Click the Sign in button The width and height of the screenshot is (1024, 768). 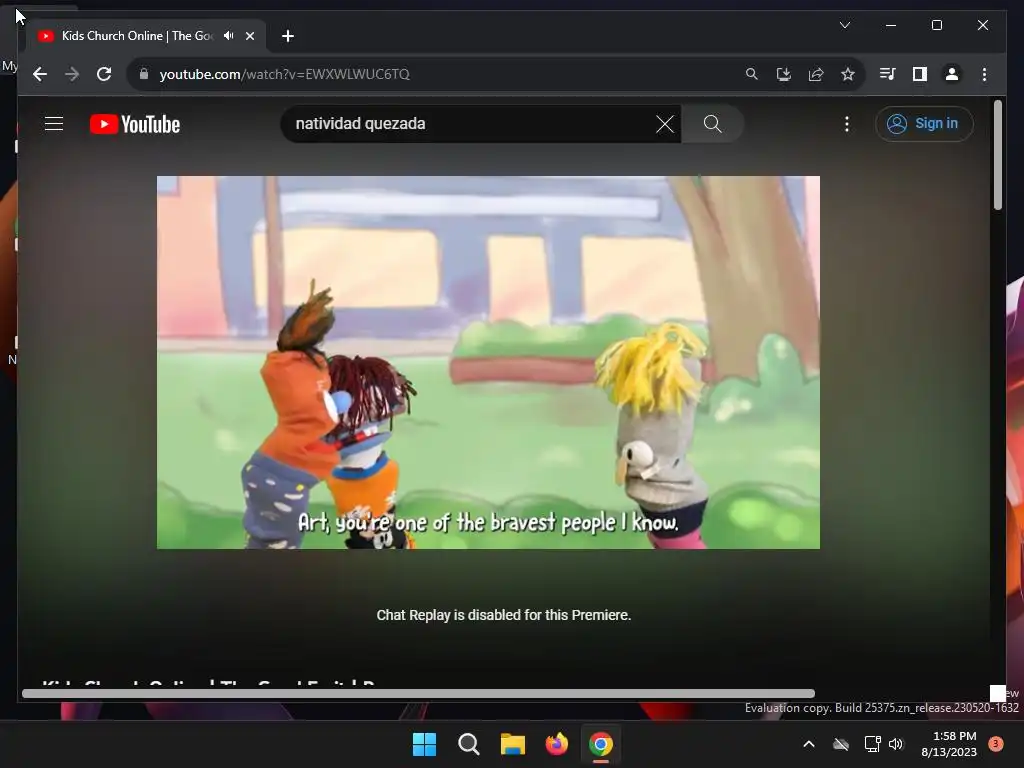coord(923,123)
